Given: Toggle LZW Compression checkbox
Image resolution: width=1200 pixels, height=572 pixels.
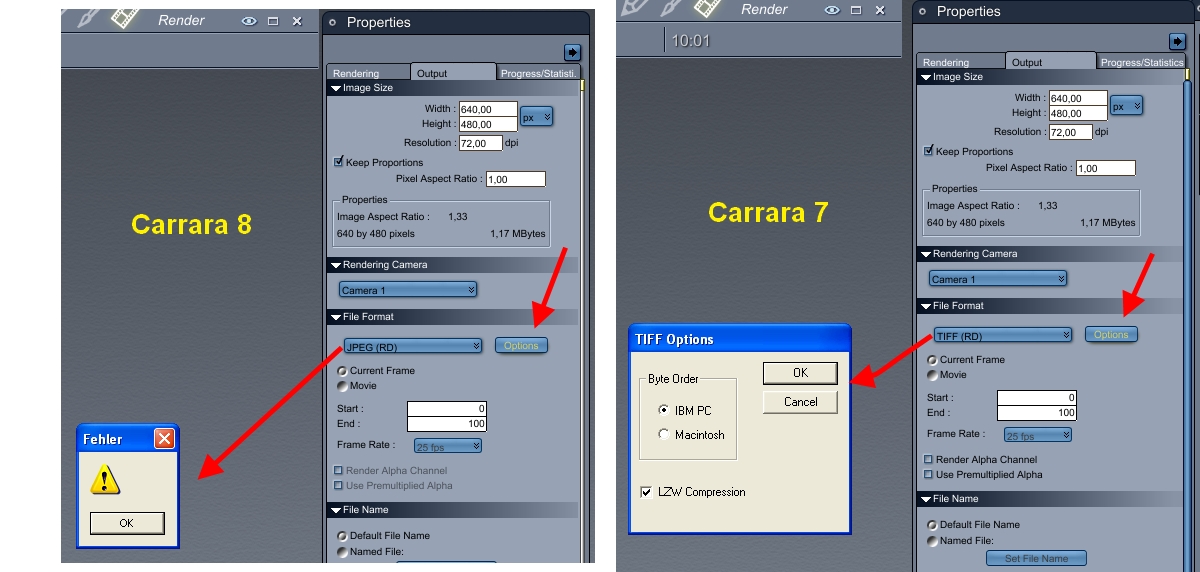Looking at the screenshot, I should [646, 492].
